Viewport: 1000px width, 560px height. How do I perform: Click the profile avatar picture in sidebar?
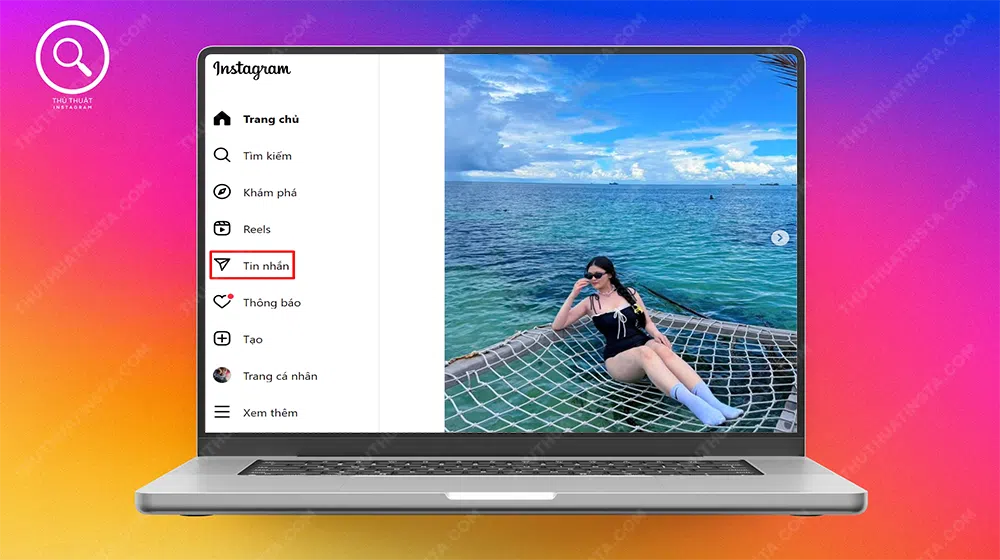222,376
